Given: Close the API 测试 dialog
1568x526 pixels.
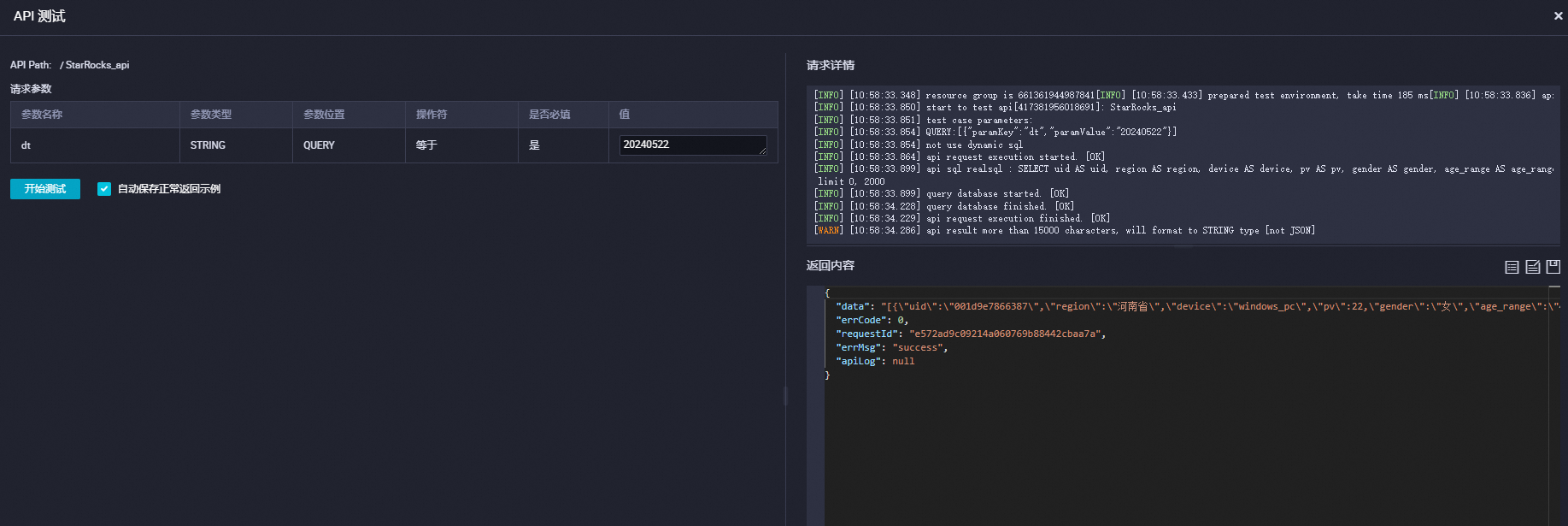Looking at the screenshot, I should click(x=1558, y=16).
